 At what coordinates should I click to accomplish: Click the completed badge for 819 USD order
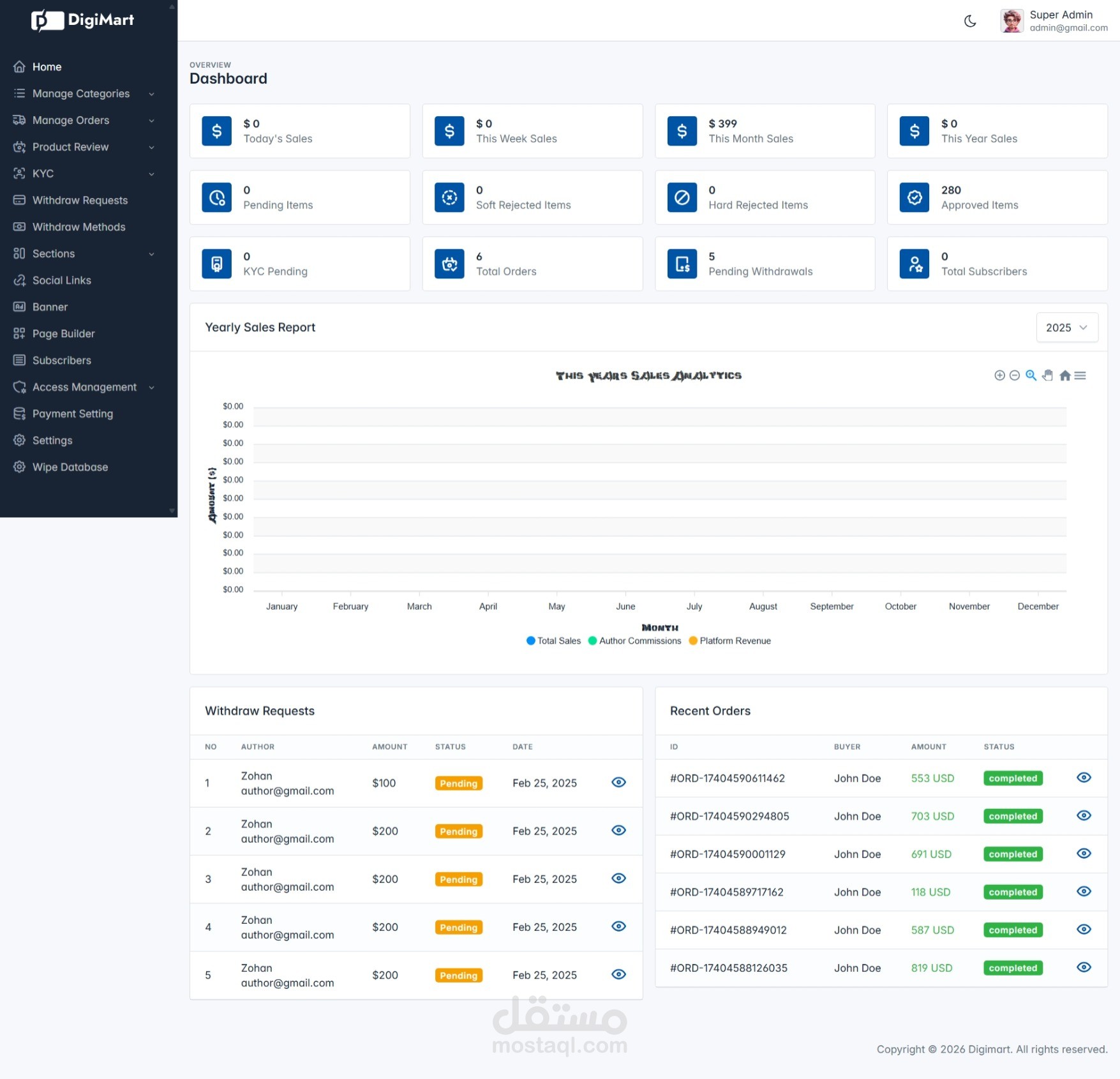pyautogui.click(x=1013, y=968)
